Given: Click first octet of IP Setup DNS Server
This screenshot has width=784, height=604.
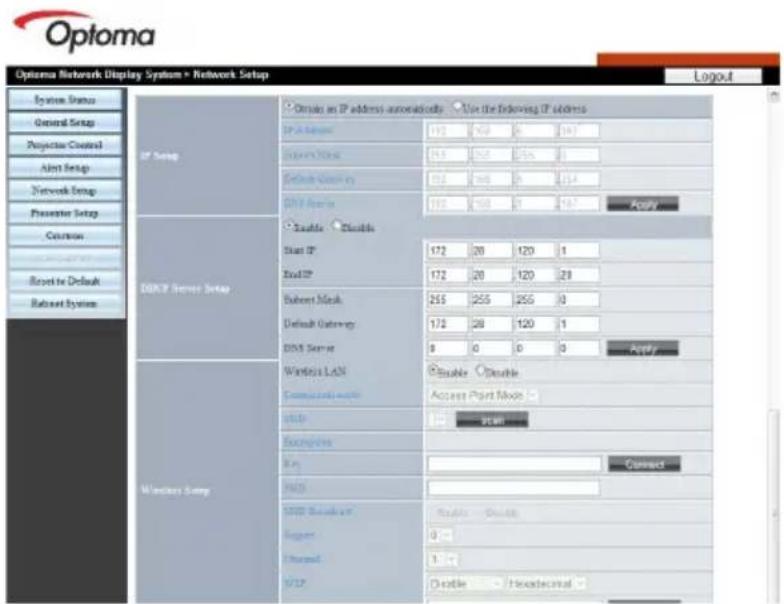Looking at the screenshot, I should pyautogui.click(x=446, y=204).
